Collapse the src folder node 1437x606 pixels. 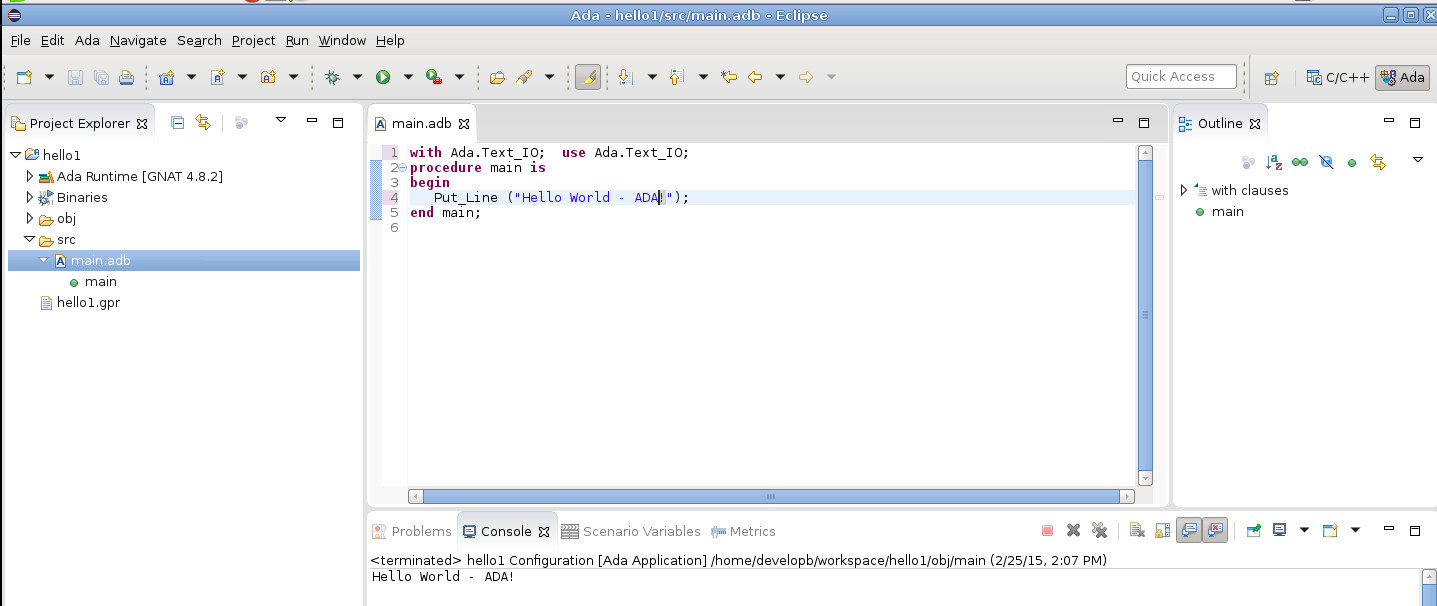[x=29, y=240]
